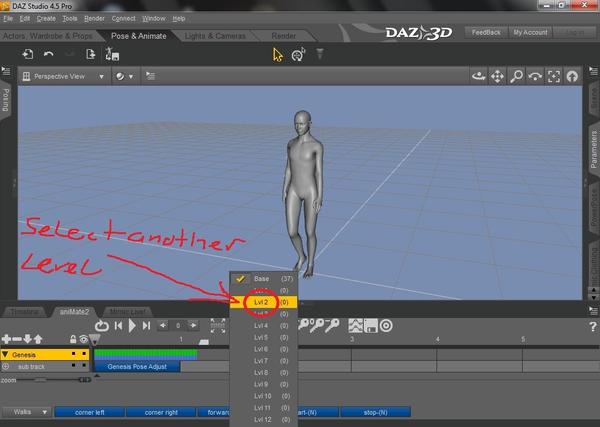Click the figure with save disk icon
The width and height of the screenshot is (600, 427).
112,54
